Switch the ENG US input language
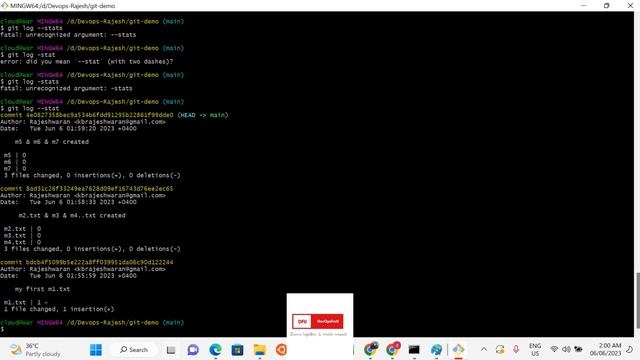The height and width of the screenshot is (360, 640). (x=535, y=349)
